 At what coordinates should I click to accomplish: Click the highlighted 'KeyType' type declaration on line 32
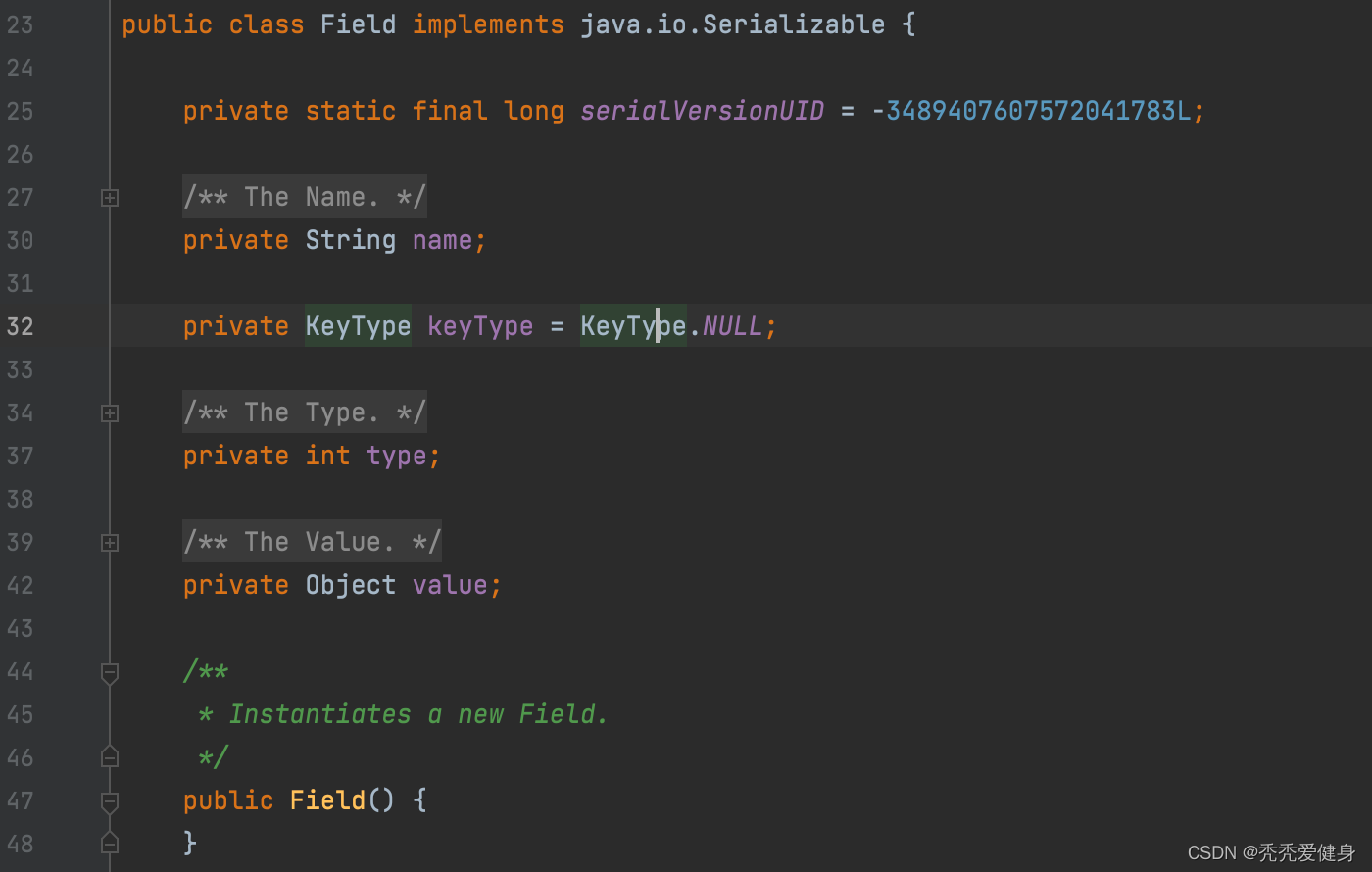click(x=359, y=326)
